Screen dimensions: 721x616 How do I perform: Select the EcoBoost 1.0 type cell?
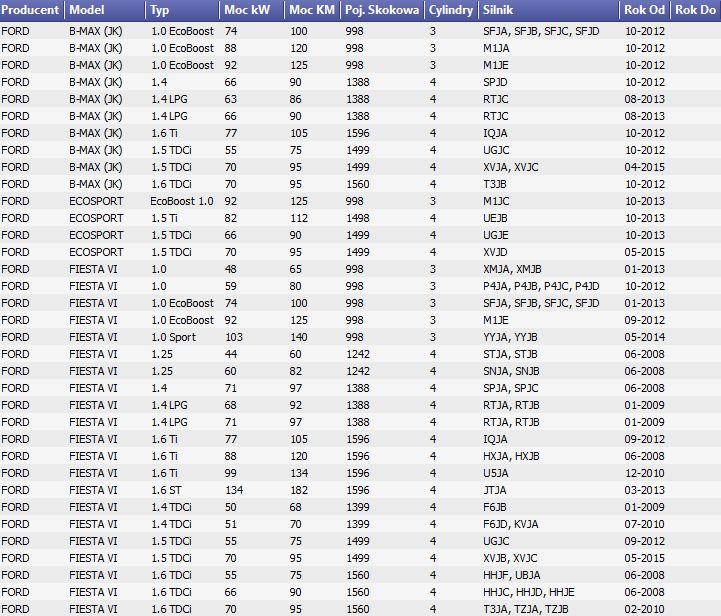coord(182,201)
